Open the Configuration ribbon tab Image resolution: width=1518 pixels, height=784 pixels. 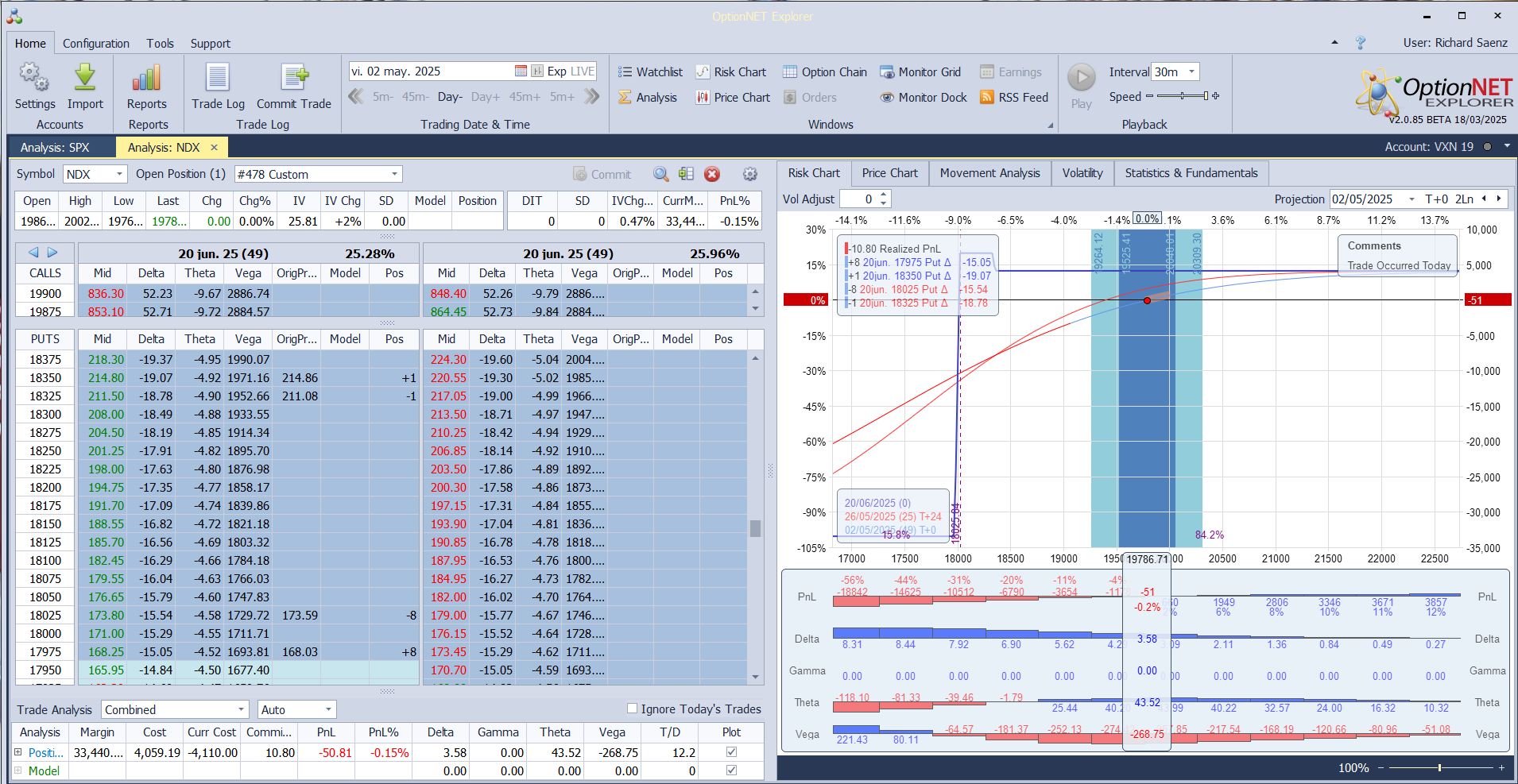[x=96, y=44]
